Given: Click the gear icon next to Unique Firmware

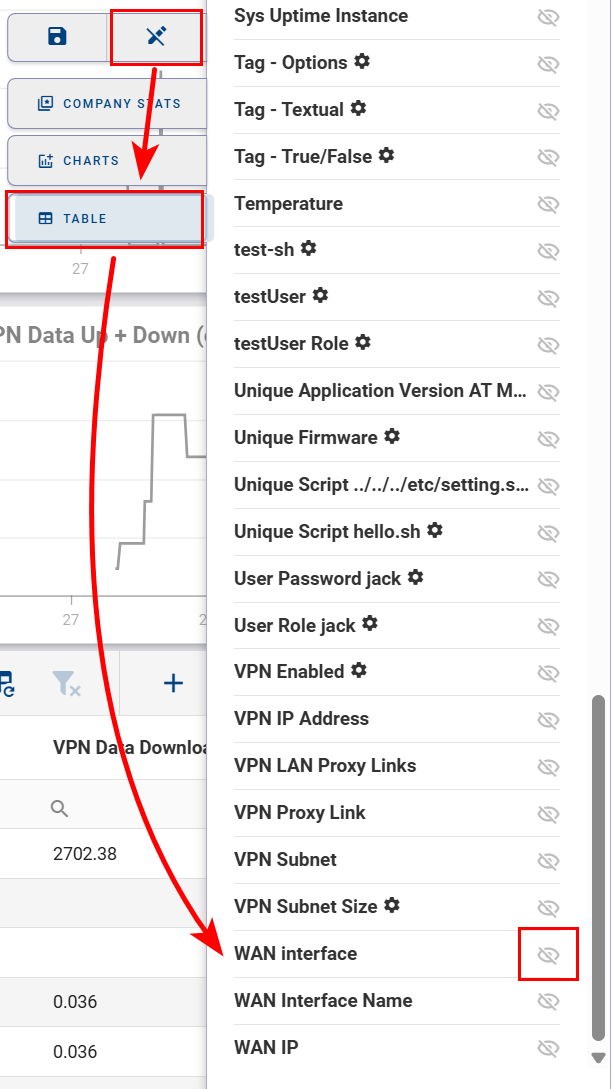Looking at the screenshot, I should click(392, 437).
